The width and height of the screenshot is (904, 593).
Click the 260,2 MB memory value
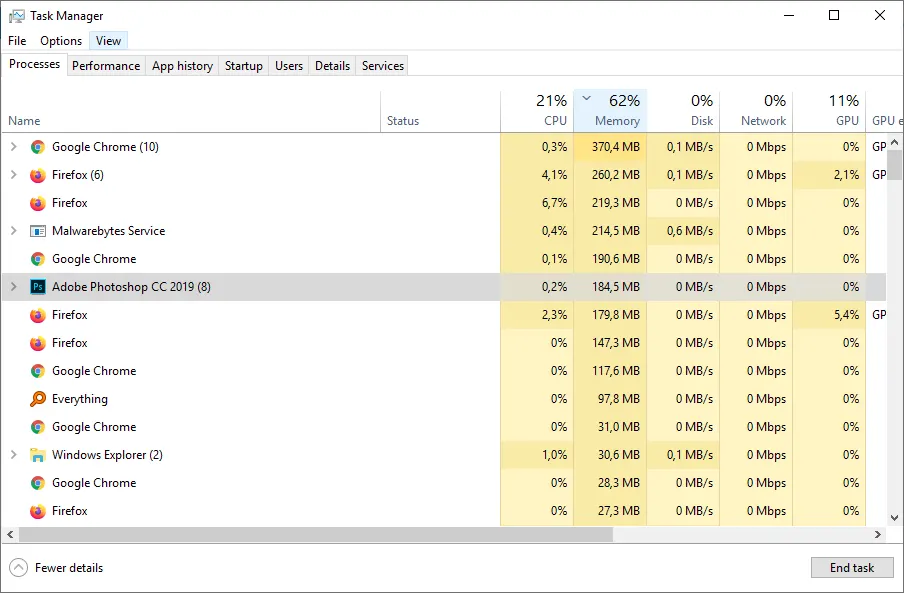point(616,175)
